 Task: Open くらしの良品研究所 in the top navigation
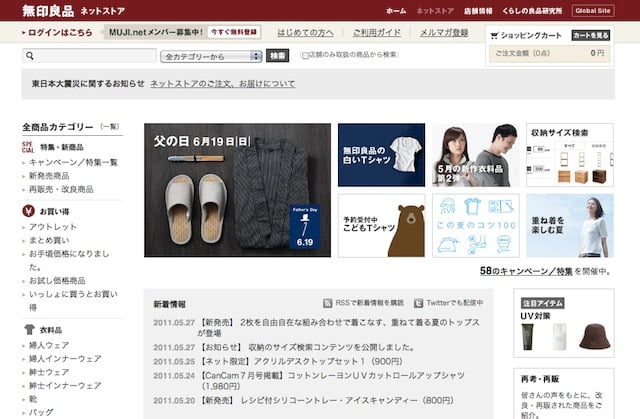click(532, 11)
